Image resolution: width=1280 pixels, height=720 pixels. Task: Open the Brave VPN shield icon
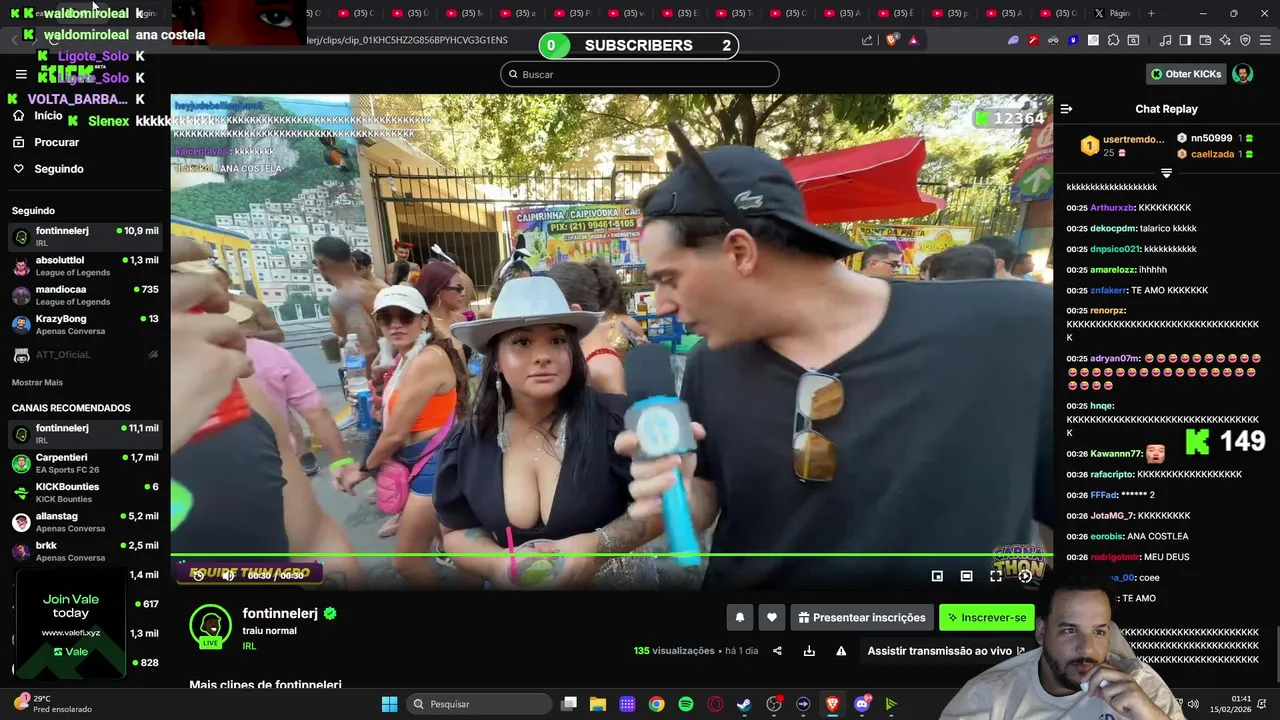pos(1245,40)
